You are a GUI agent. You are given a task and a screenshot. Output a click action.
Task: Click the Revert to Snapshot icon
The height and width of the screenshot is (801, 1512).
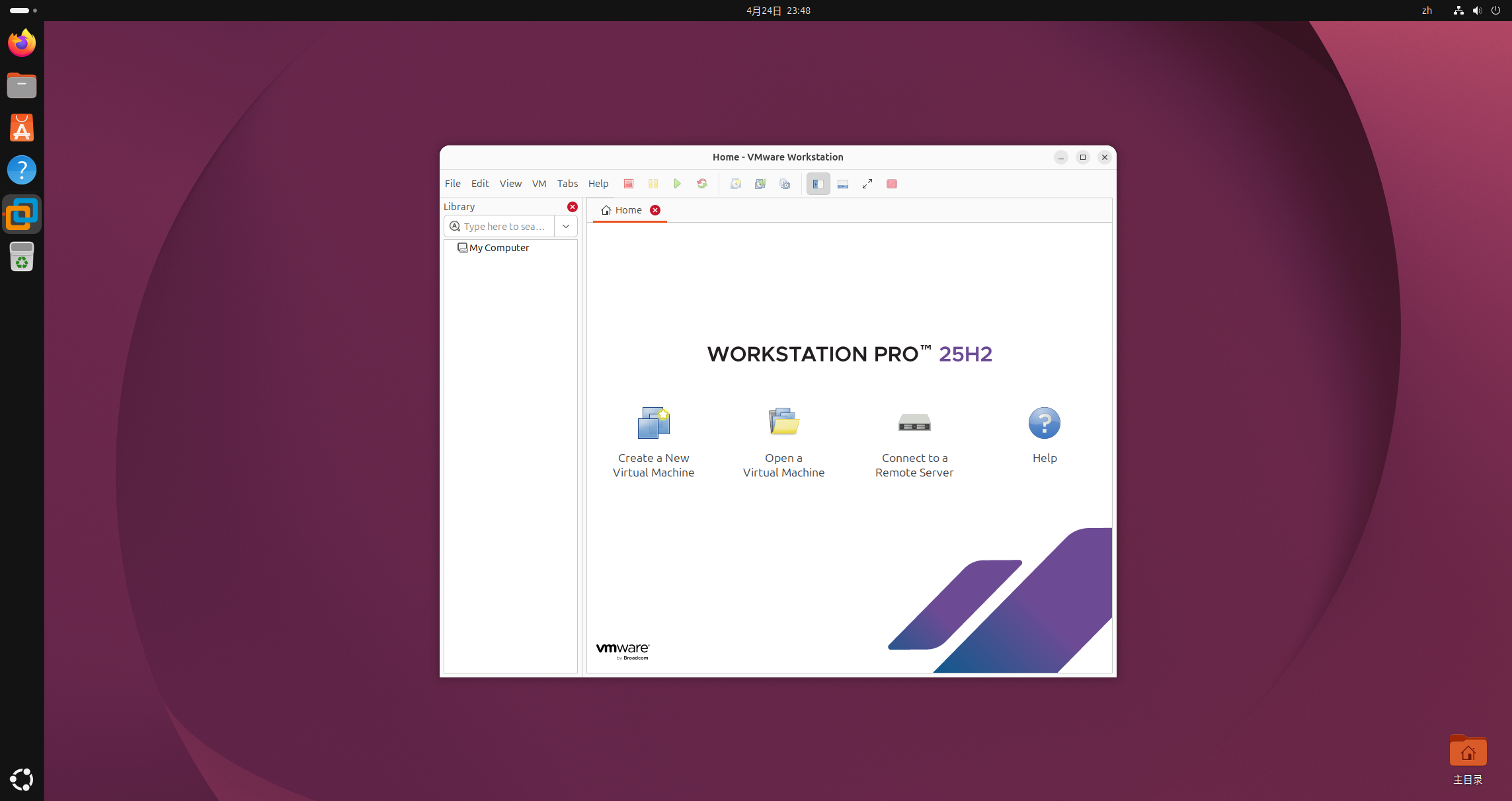click(760, 184)
